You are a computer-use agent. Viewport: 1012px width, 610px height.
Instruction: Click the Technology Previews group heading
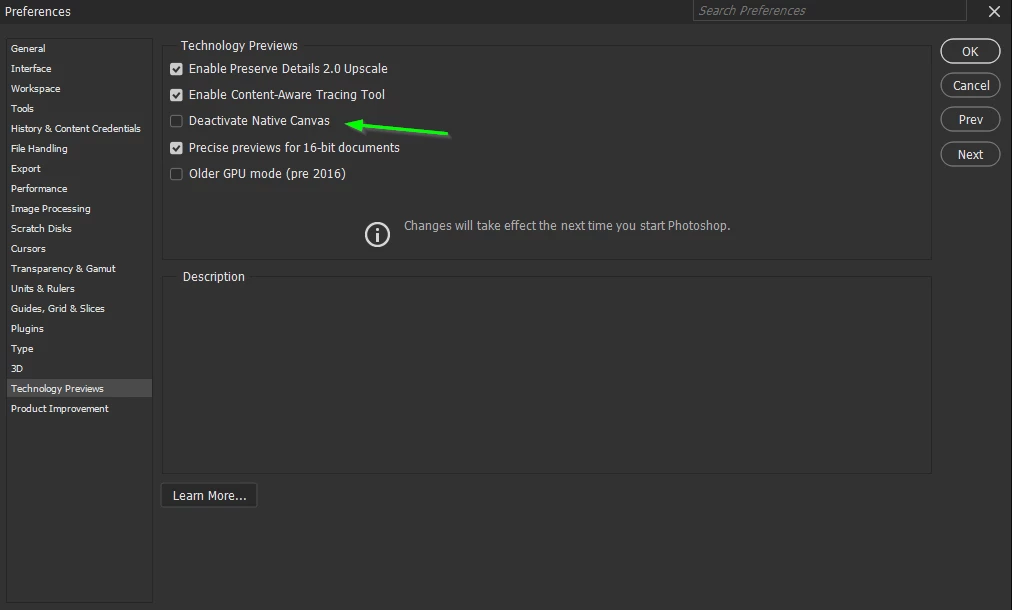point(239,46)
